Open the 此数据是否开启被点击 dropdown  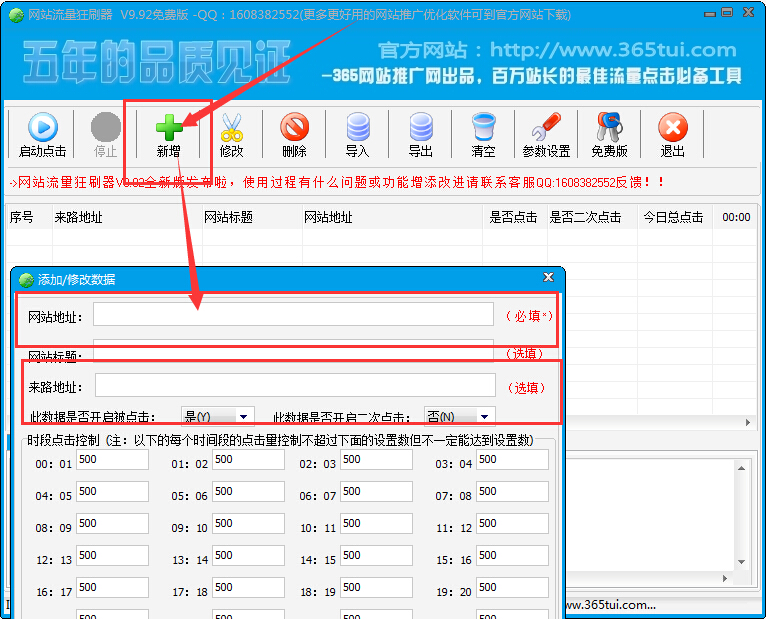tap(243, 417)
